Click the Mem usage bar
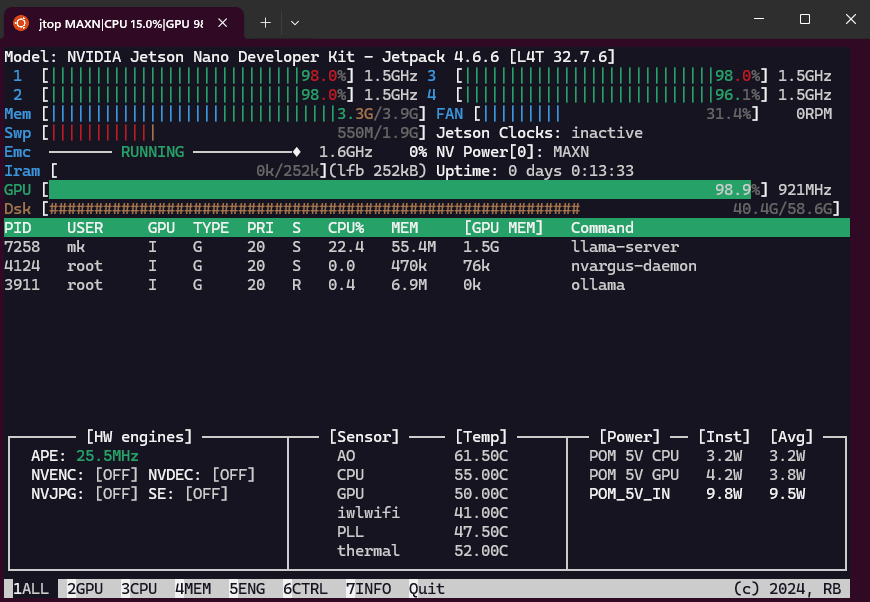 pos(234,114)
